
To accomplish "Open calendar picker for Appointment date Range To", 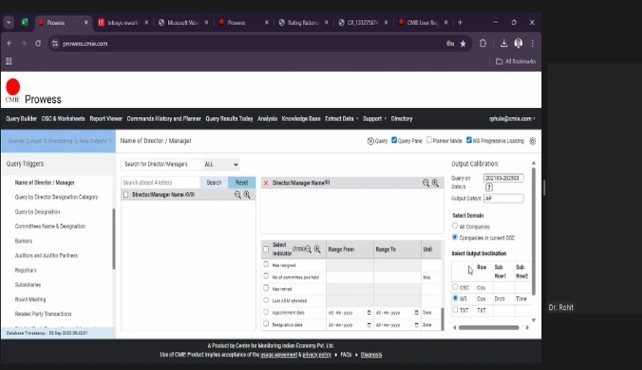I will tap(416, 313).
